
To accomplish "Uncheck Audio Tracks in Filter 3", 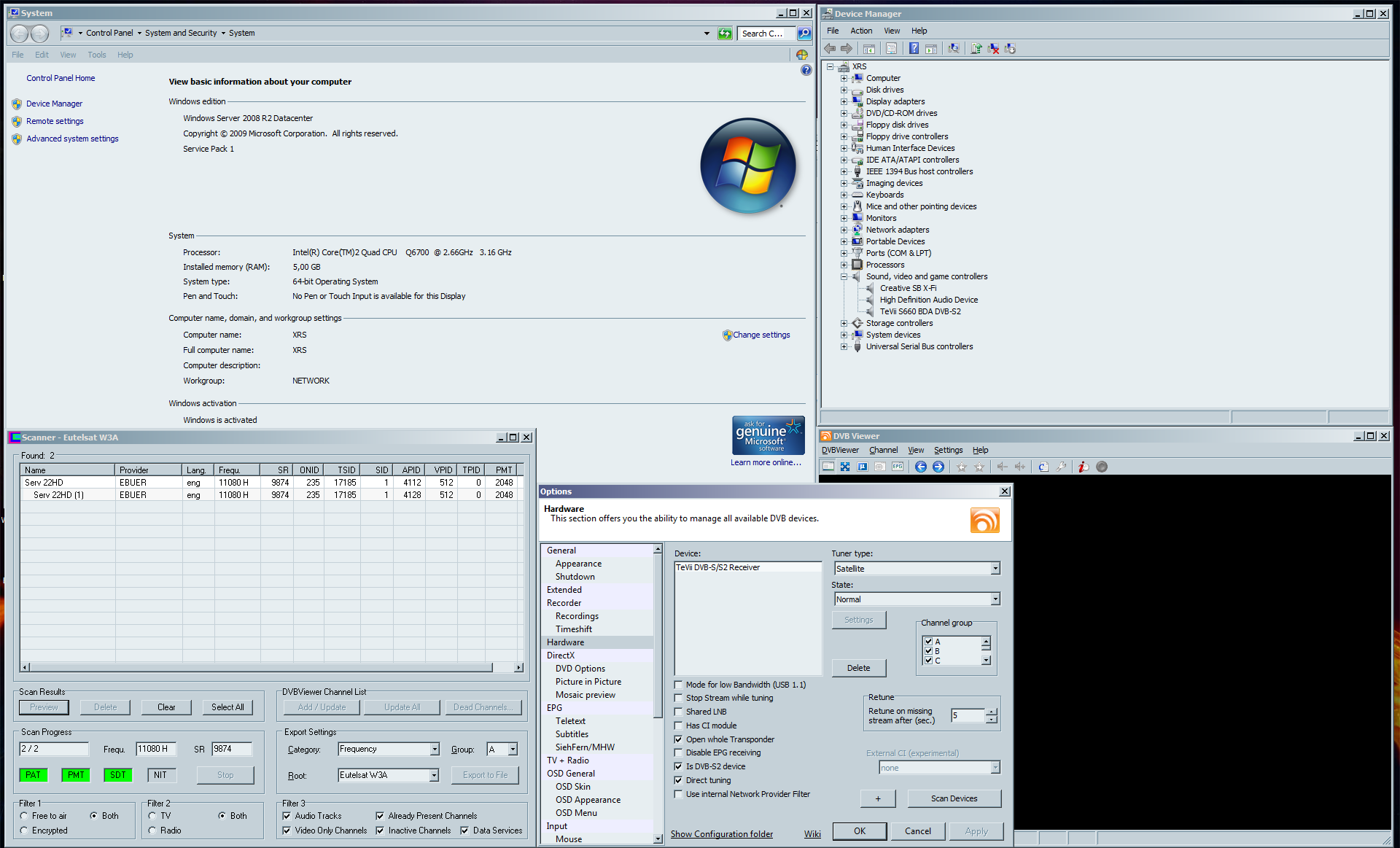I will click(x=287, y=816).
